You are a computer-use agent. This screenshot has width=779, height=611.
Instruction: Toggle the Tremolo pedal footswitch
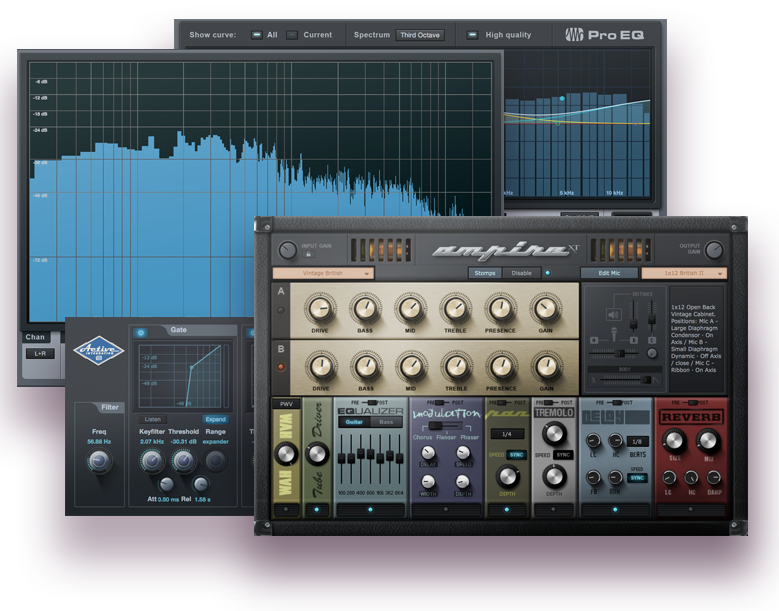[553, 510]
